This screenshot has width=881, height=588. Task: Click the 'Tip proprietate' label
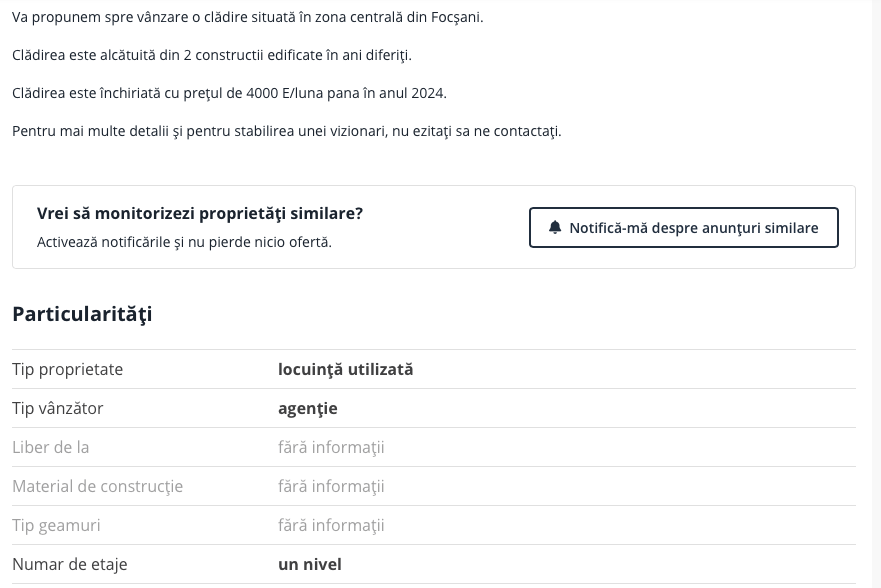(67, 369)
